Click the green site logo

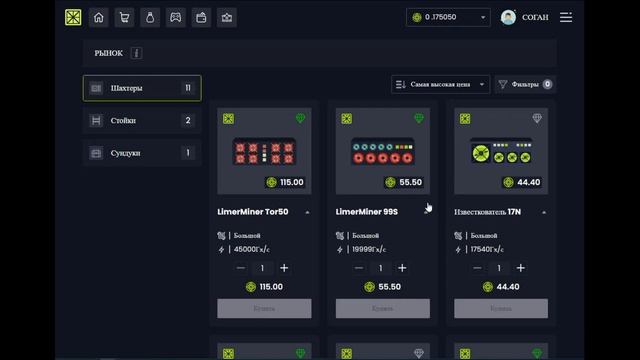pos(73,18)
